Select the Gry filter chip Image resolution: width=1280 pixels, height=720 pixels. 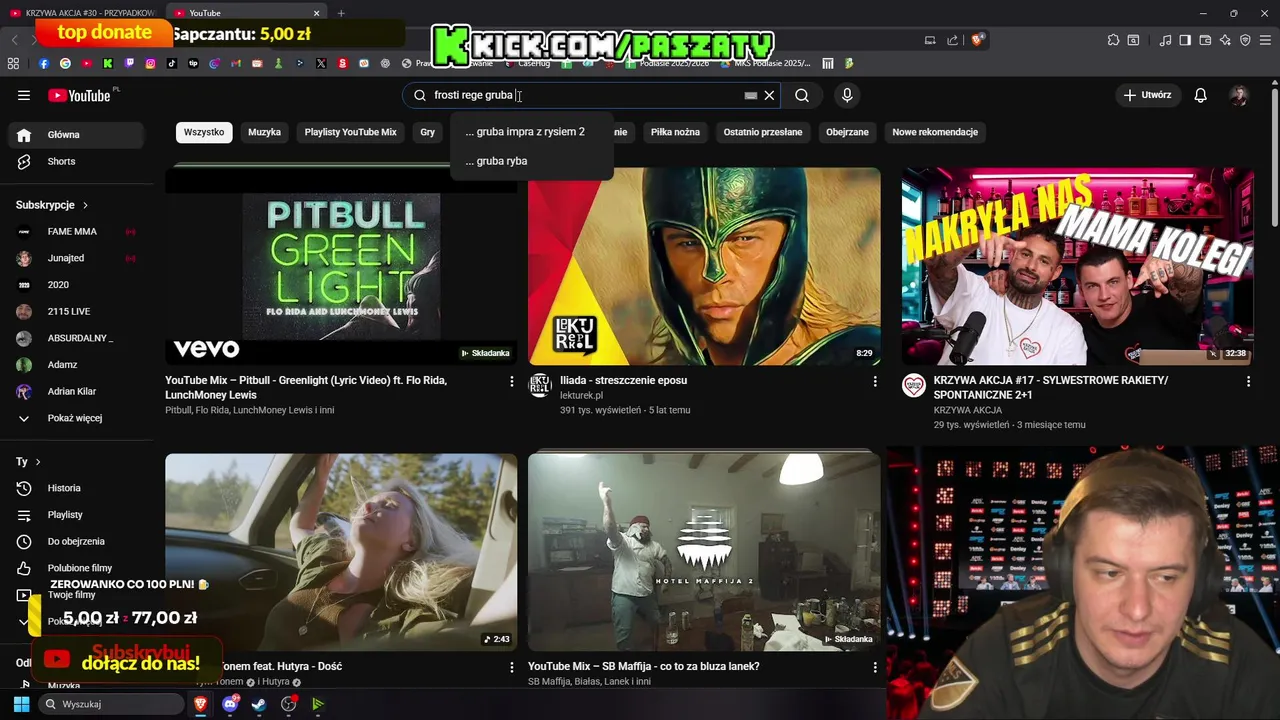(x=428, y=132)
